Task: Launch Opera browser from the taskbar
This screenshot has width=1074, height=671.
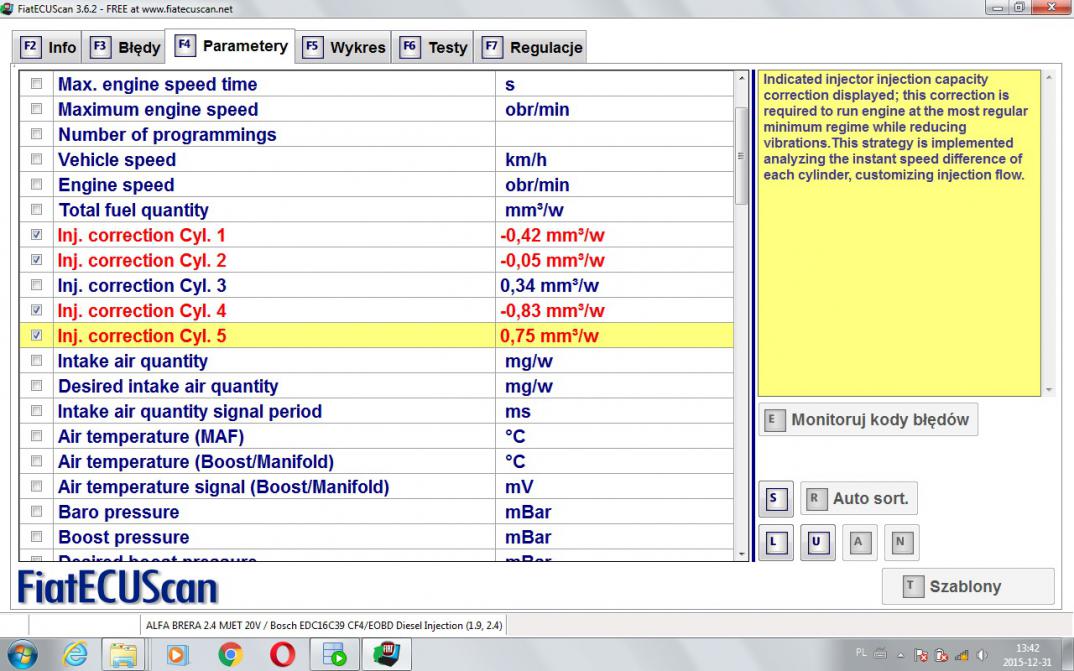Action: click(283, 655)
